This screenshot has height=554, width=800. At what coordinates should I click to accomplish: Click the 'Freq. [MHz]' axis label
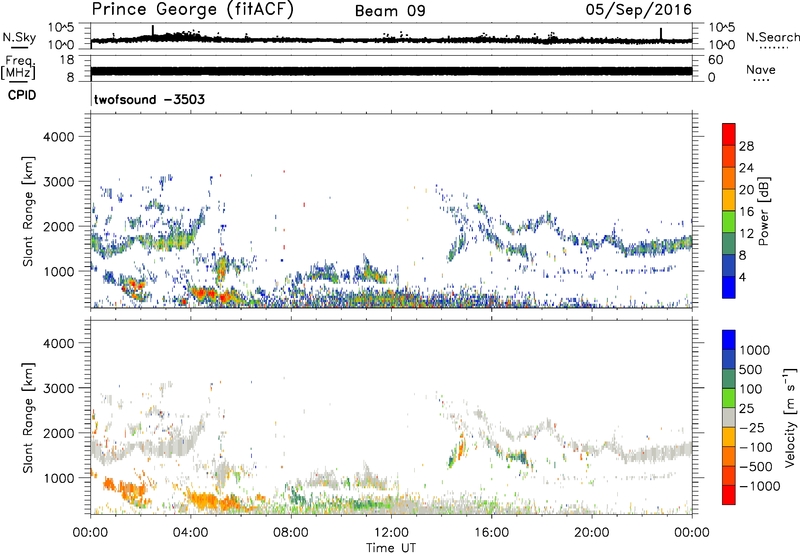pos(19,68)
